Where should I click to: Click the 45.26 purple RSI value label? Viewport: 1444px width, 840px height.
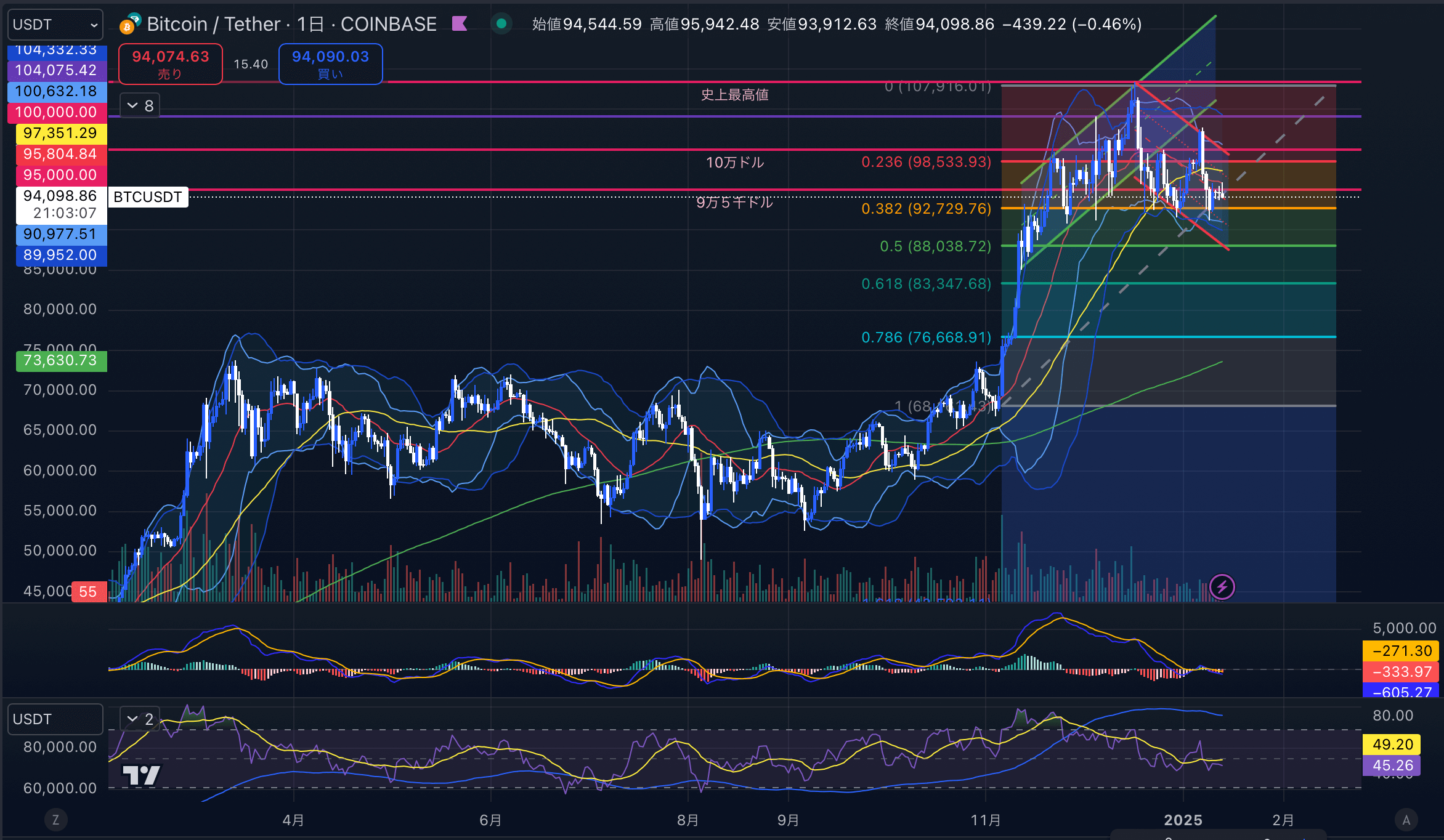pyautogui.click(x=1392, y=765)
